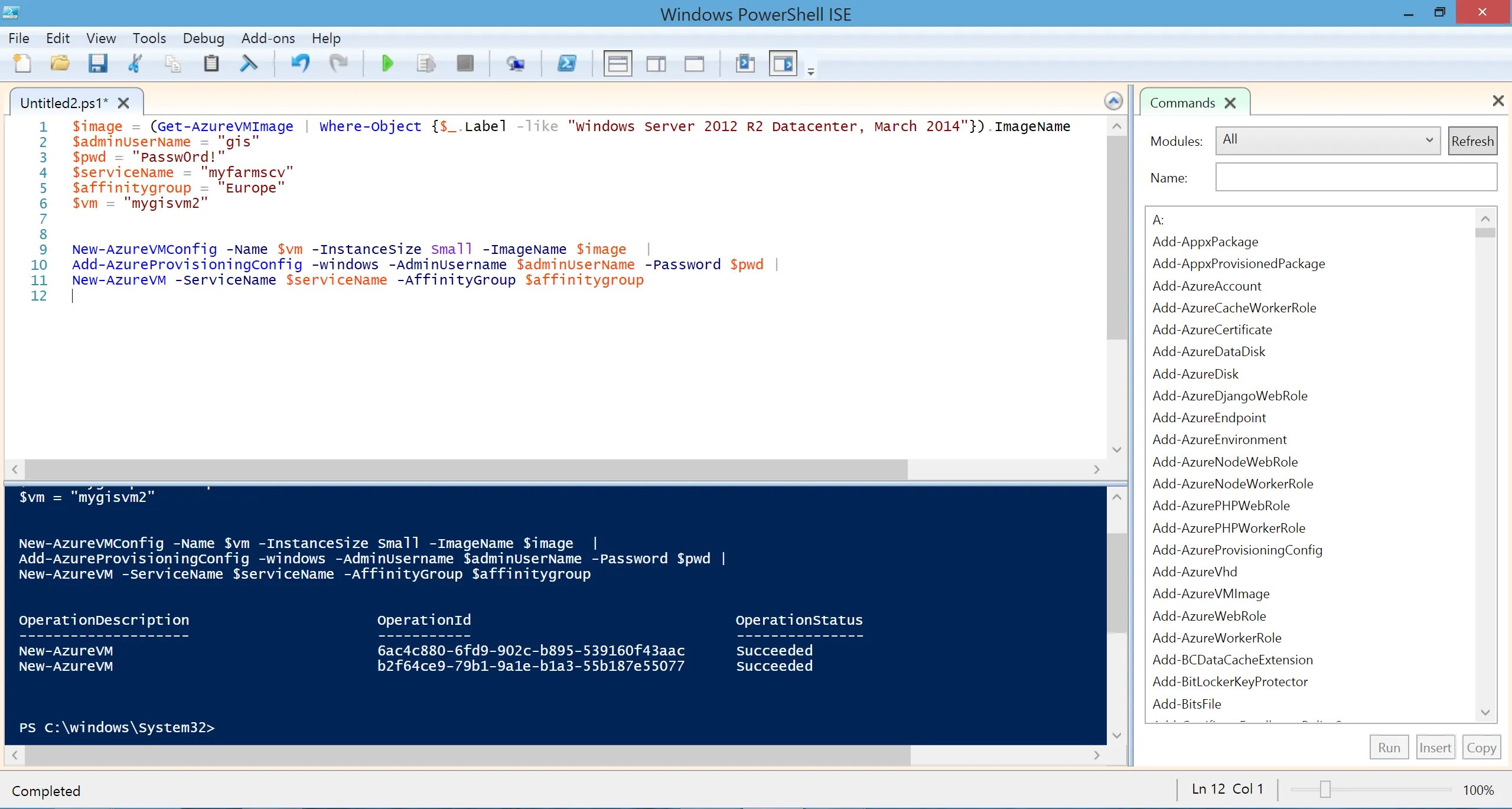Open the Add-ons menu

click(x=268, y=38)
